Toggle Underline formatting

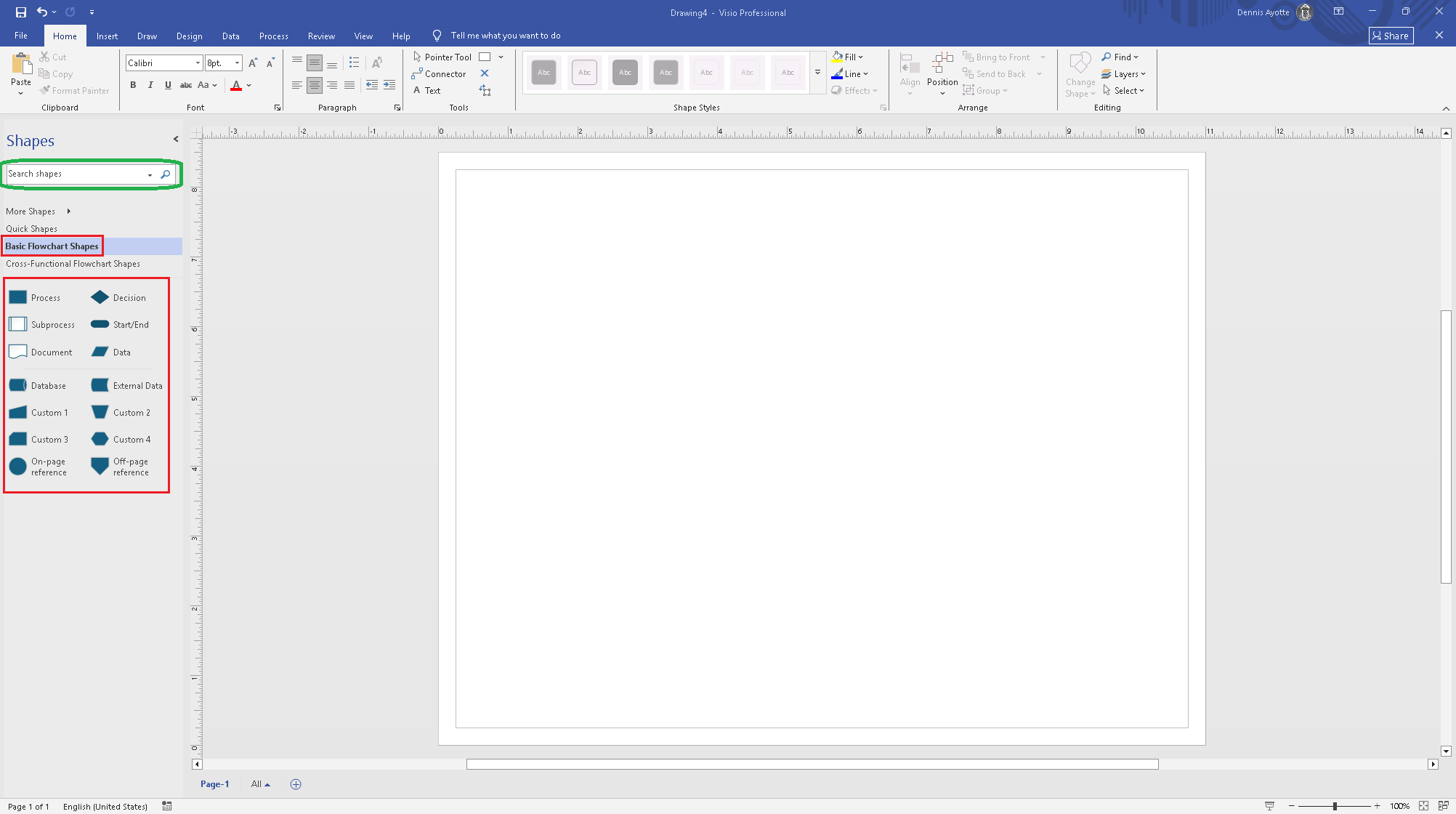168,85
